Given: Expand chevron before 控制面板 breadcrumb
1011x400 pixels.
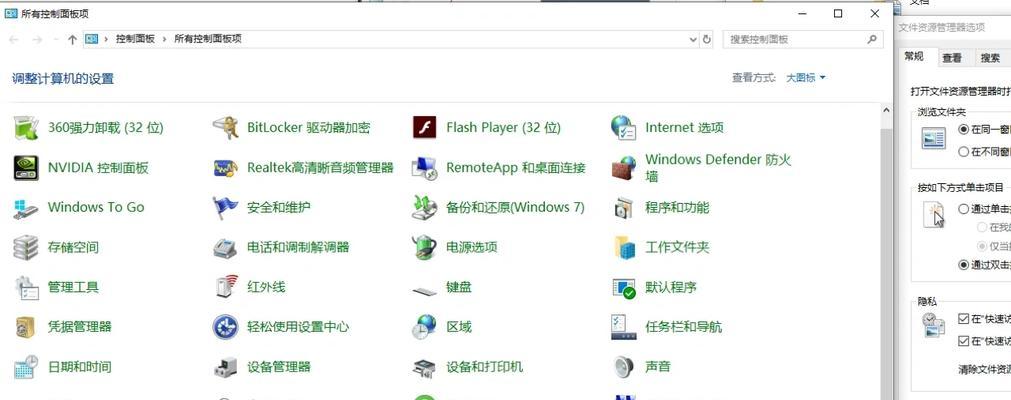Looking at the screenshot, I should point(106,39).
